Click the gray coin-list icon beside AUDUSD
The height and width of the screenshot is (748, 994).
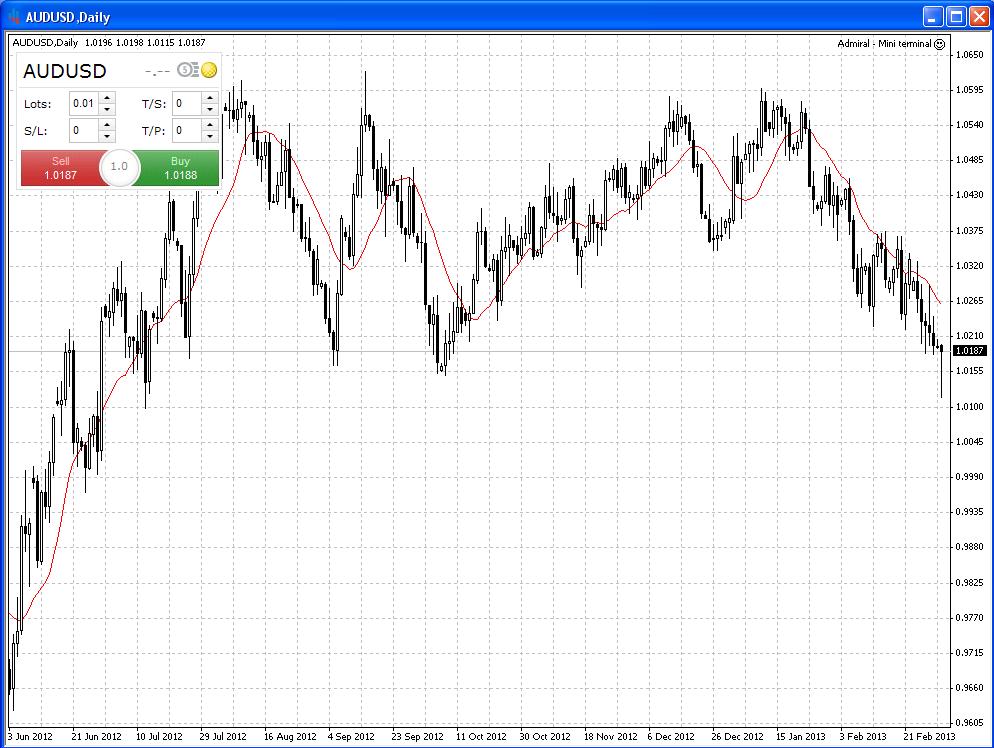pos(188,70)
